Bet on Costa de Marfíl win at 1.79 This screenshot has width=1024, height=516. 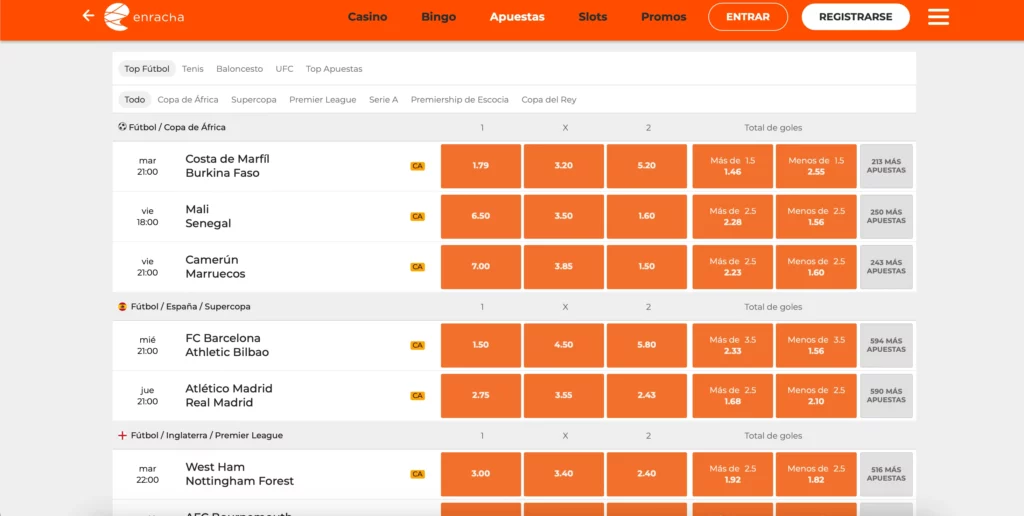click(481, 166)
